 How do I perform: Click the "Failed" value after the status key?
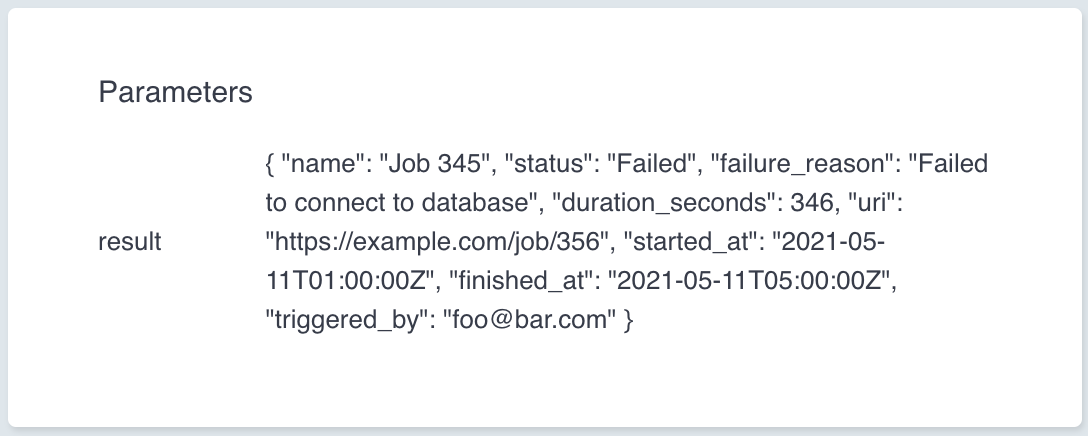click(x=653, y=164)
